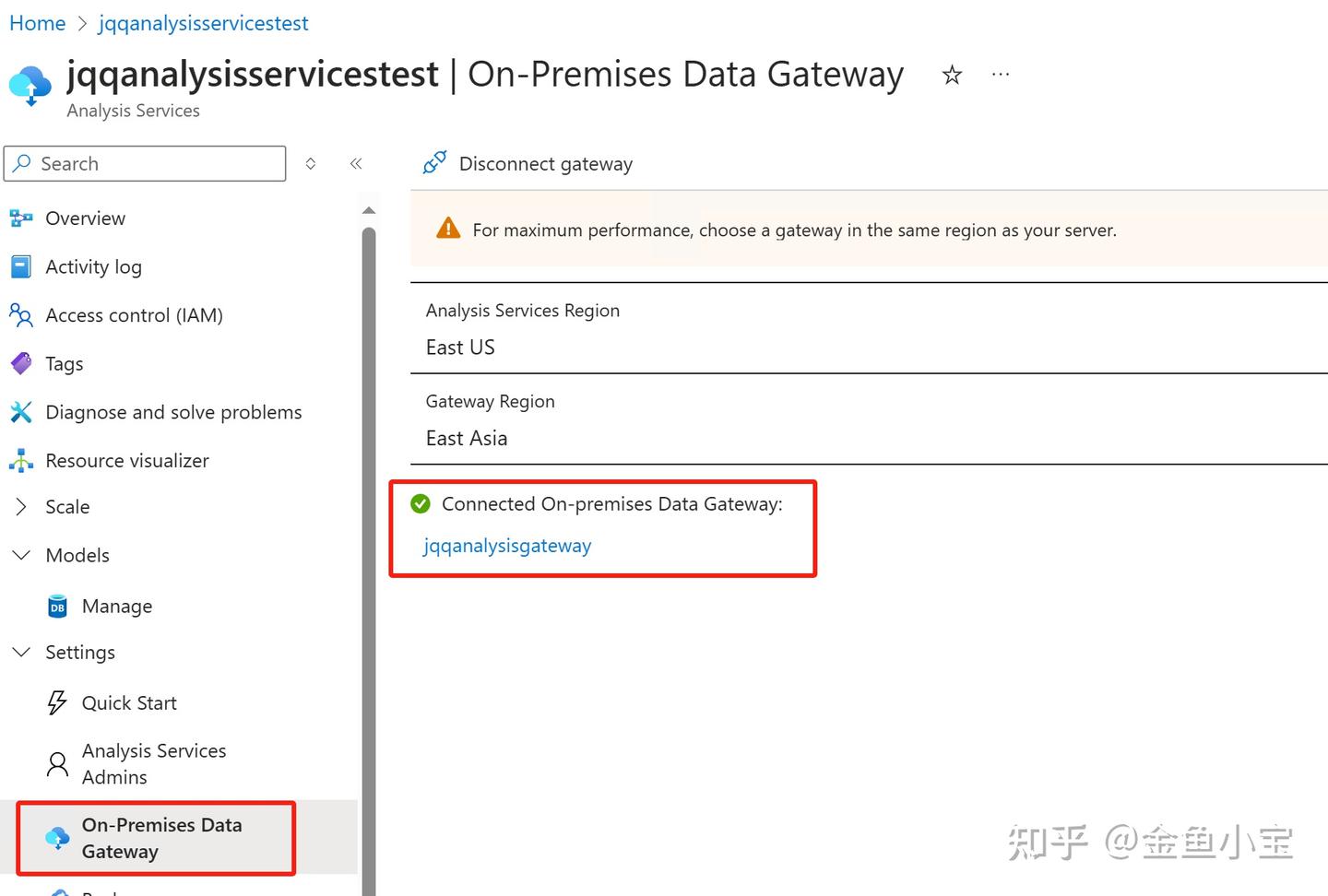This screenshot has width=1328, height=896.
Task: Open the Resource visualizer
Action: click(127, 460)
